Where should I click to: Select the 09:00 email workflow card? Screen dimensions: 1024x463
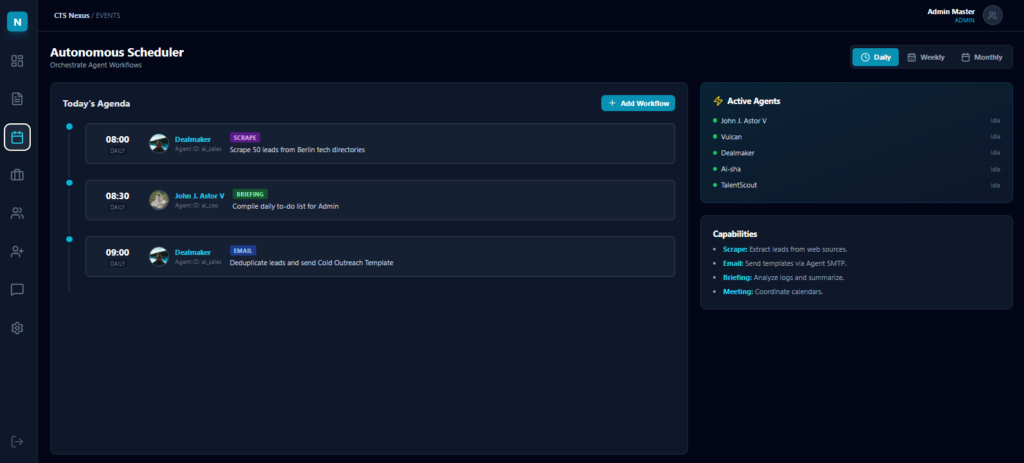pyautogui.click(x=380, y=257)
